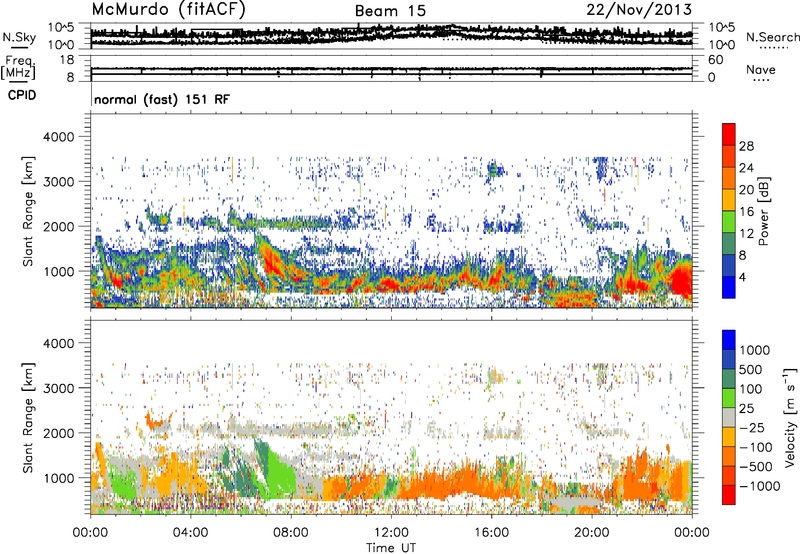Pick the bright blue top Velocity colorbar segment

[729, 340]
